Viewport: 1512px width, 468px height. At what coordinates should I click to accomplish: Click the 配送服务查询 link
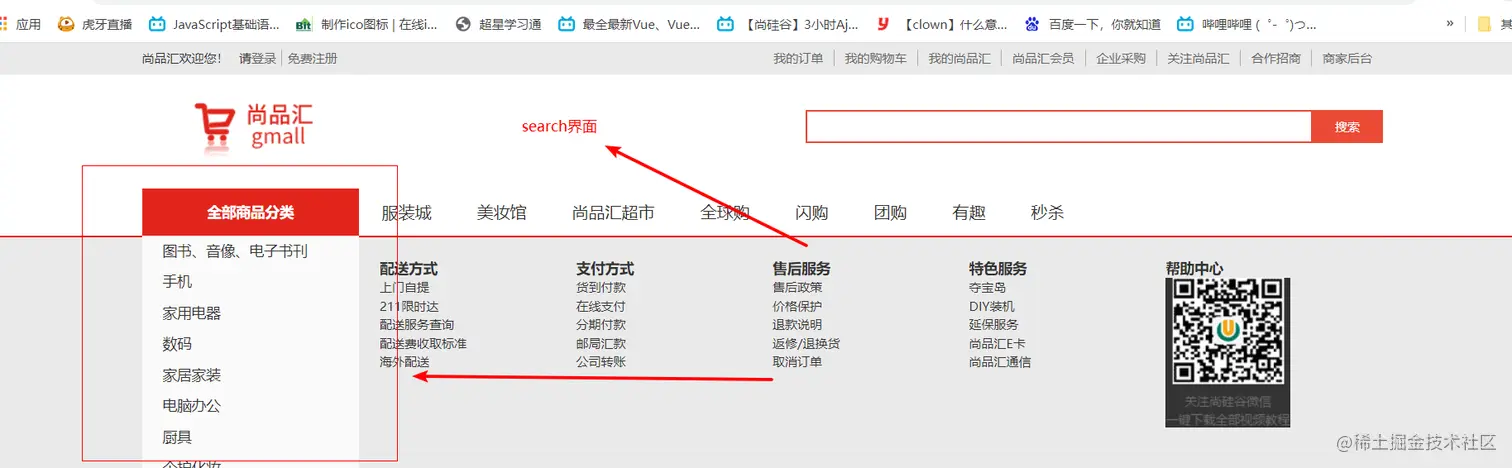click(417, 325)
